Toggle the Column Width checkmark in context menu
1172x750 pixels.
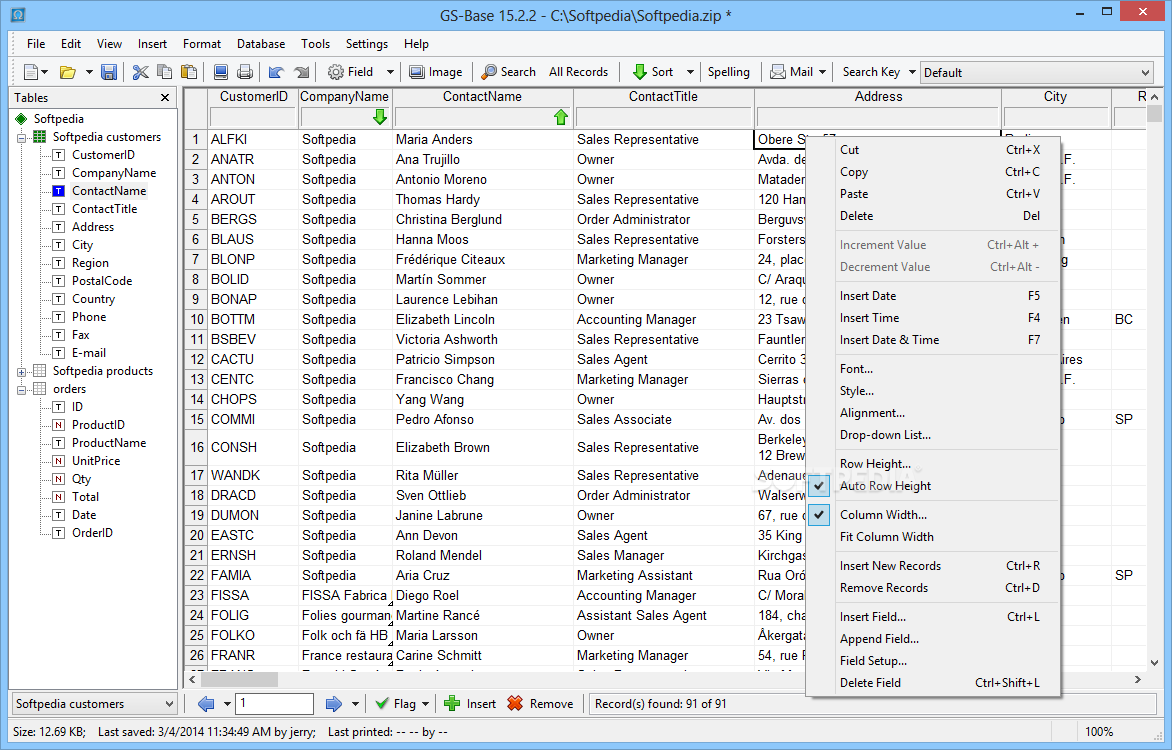pos(819,514)
